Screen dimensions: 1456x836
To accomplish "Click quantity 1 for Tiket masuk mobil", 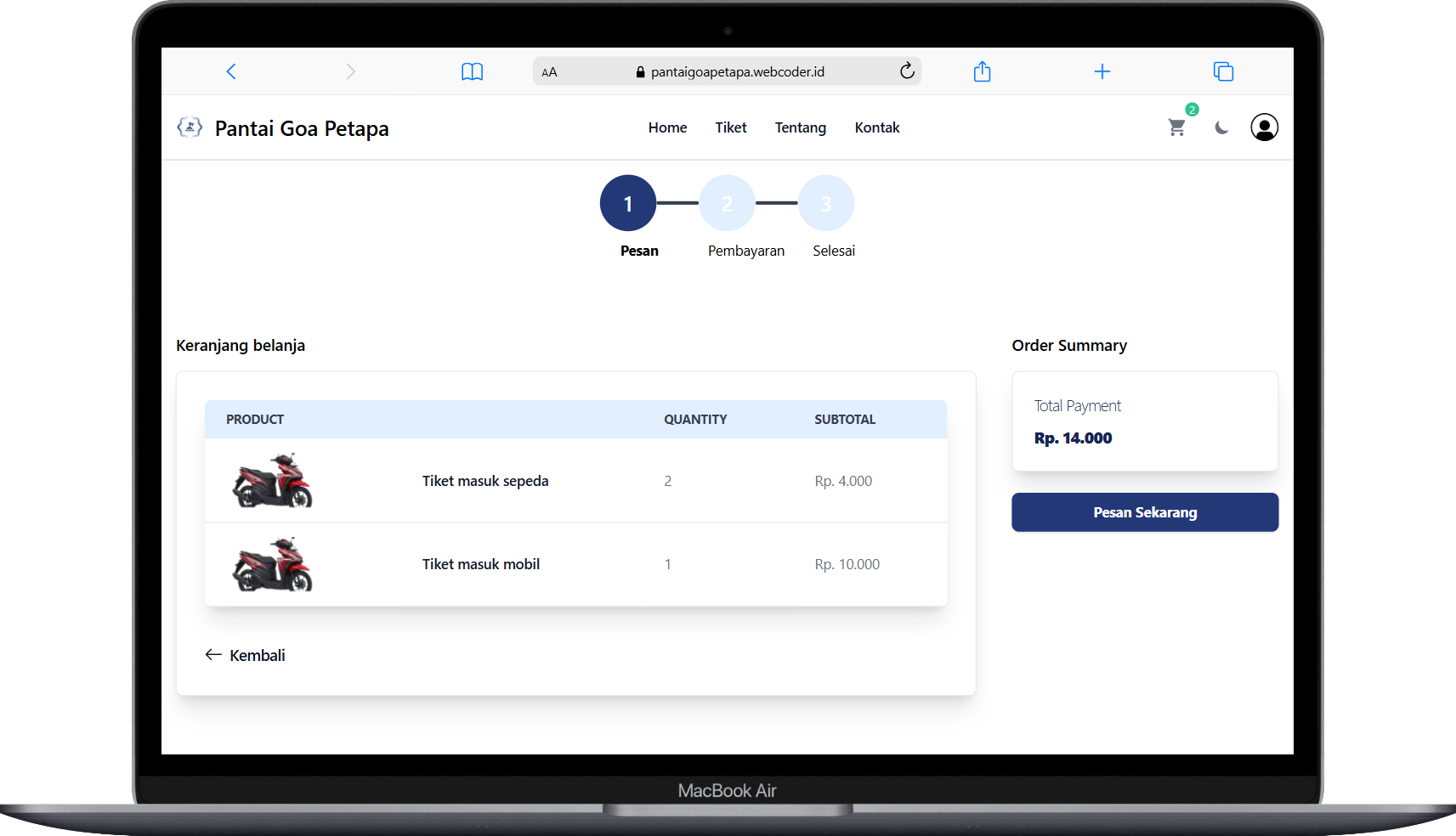I will point(668,564).
